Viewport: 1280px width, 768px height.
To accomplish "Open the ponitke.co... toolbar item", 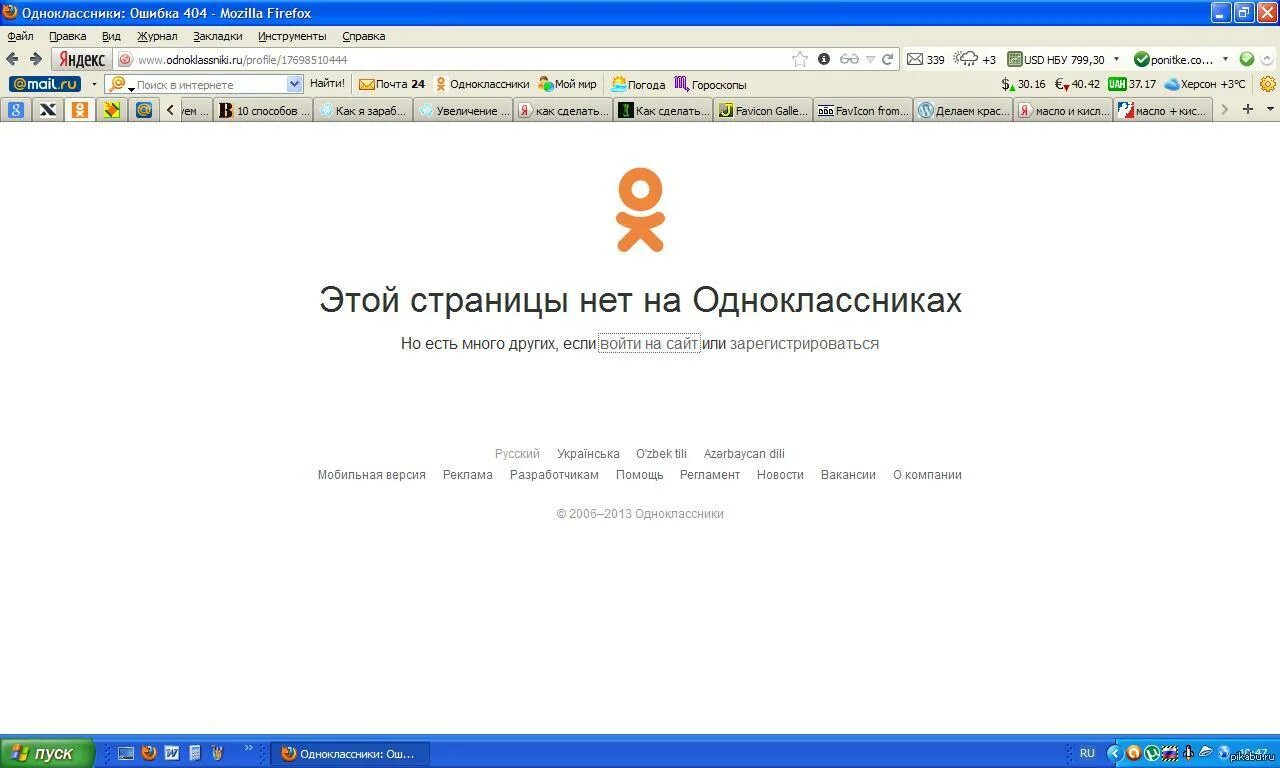I will [1174, 59].
